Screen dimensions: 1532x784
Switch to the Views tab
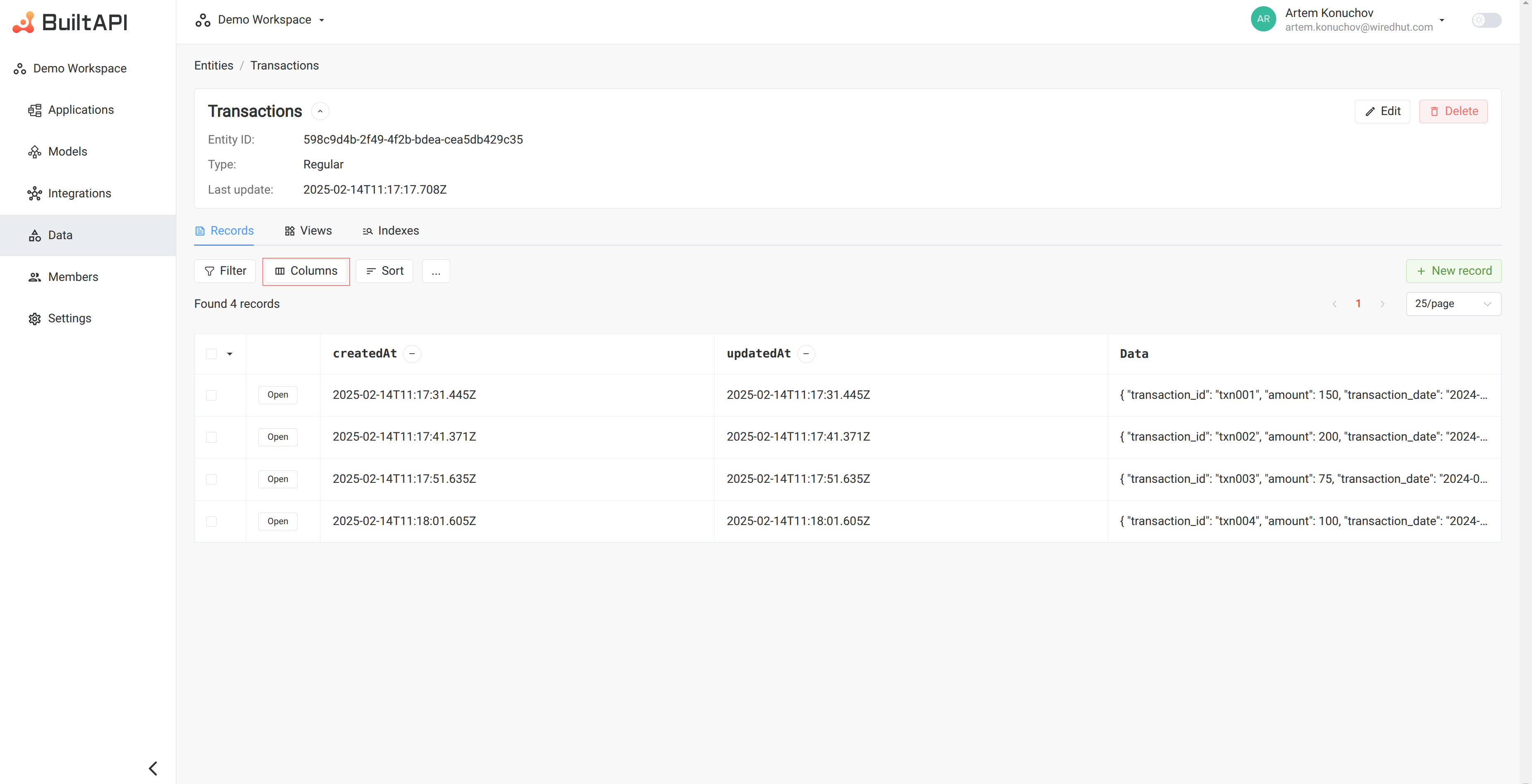click(315, 231)
